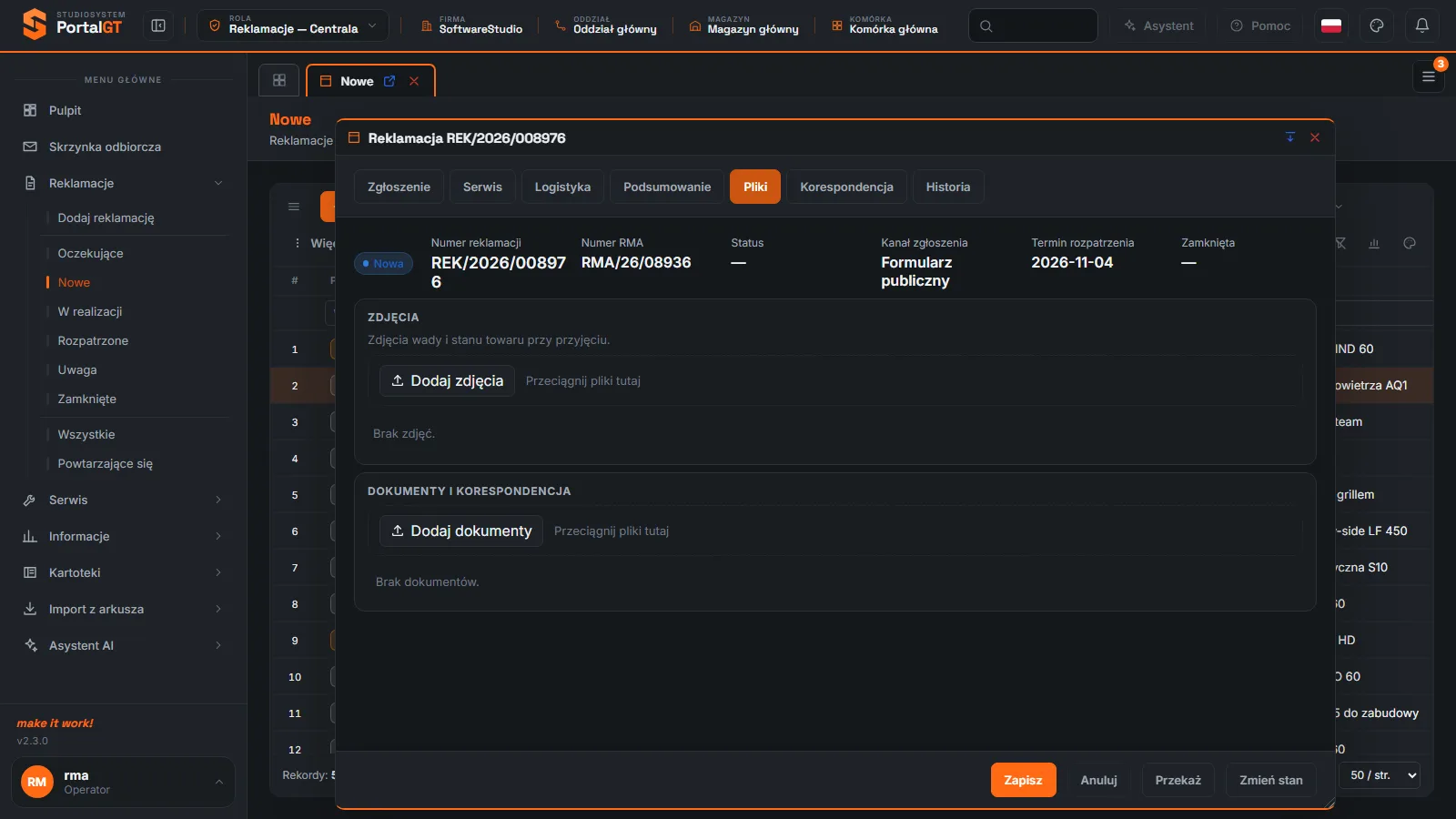Close the Reklamacja dialog
This screenshot has width=1456, height=819.
(x=1315, y=137)
